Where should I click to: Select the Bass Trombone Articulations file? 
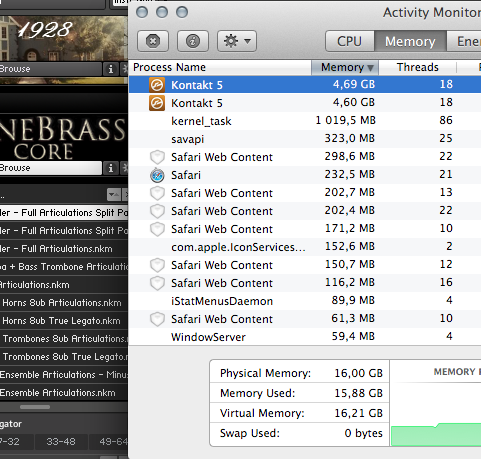point(64,267)
